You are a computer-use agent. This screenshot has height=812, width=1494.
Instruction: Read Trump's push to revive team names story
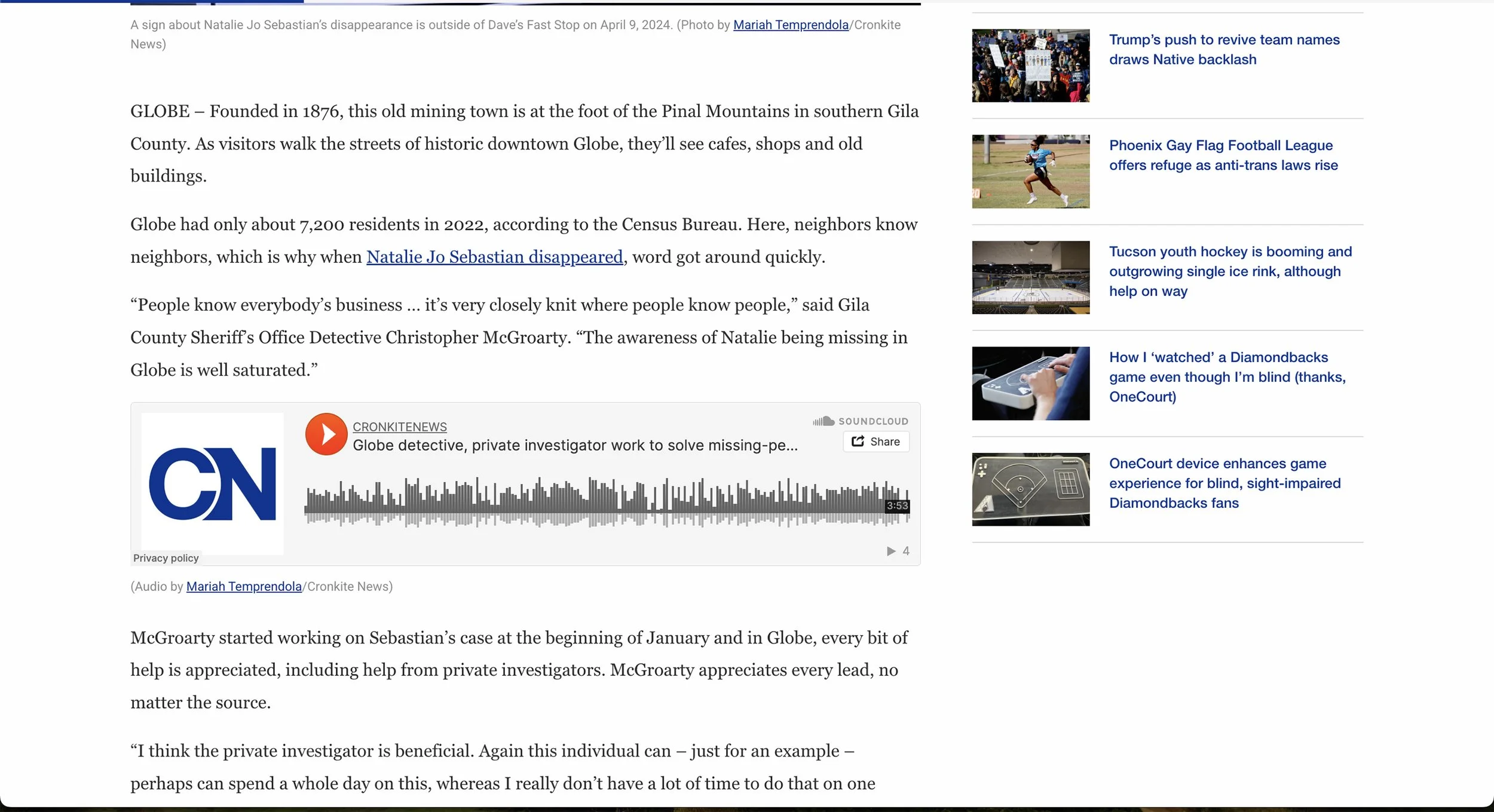pos(1223,50)
